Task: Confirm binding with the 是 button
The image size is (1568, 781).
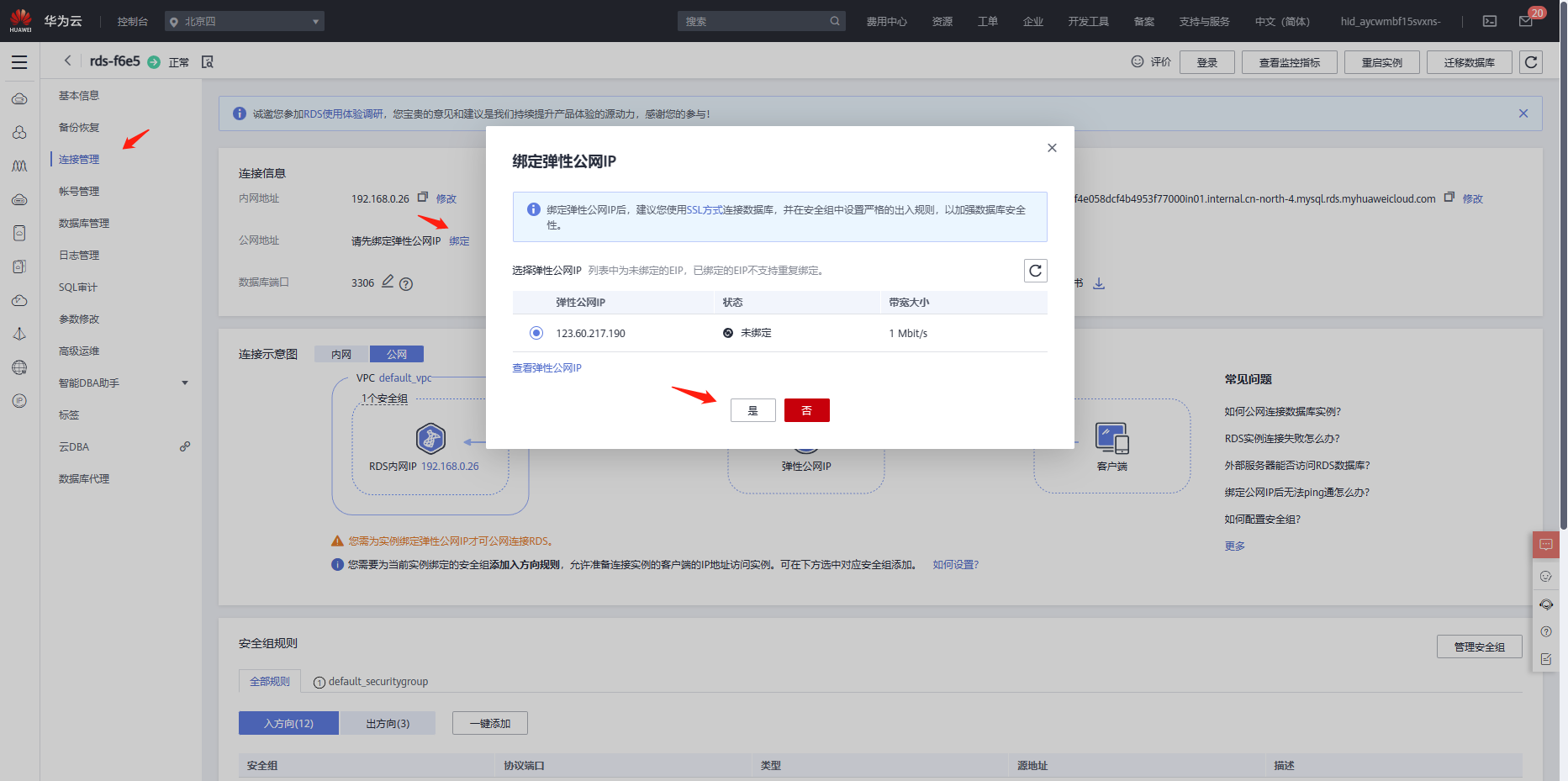Action: coord(753,410)
